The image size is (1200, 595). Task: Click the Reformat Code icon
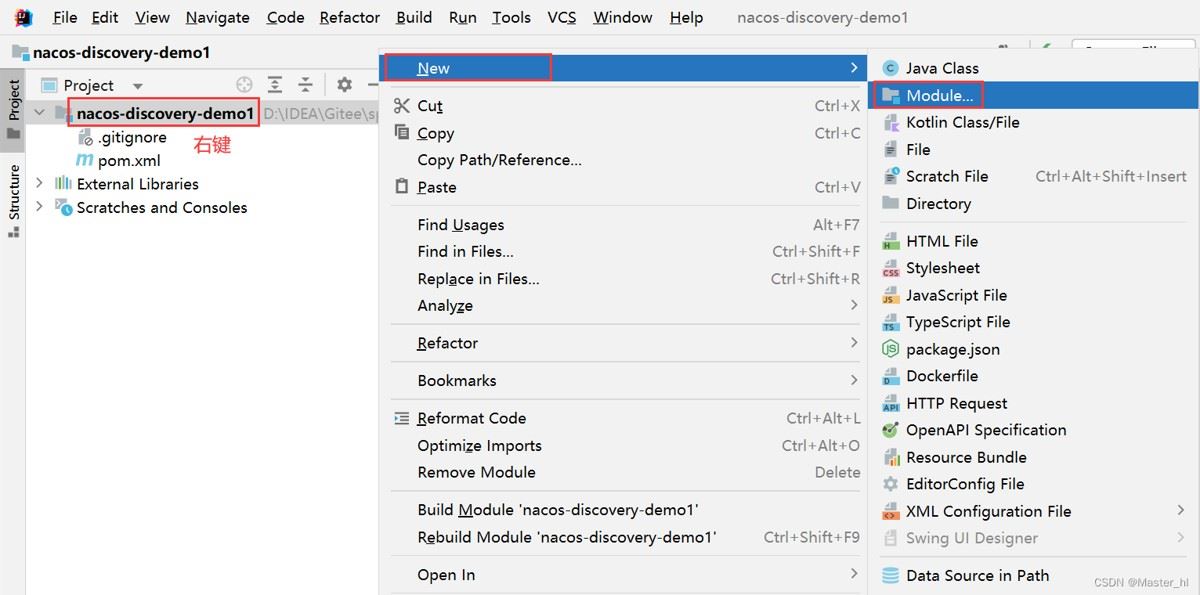[x=402, y=418]
